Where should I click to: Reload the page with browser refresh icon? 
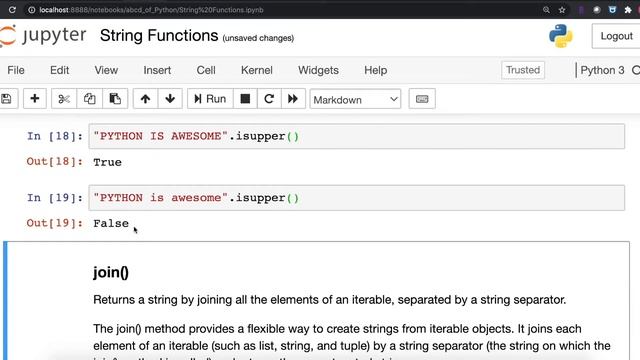coord(12,9)
